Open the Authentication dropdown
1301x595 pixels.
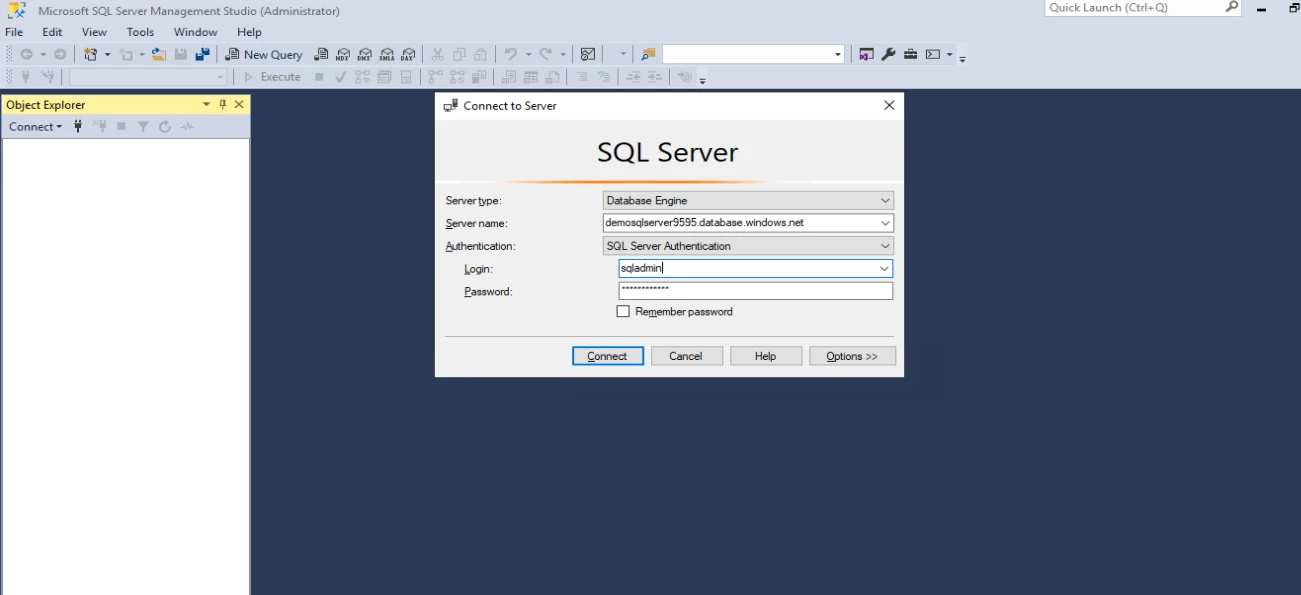(884, 245)
